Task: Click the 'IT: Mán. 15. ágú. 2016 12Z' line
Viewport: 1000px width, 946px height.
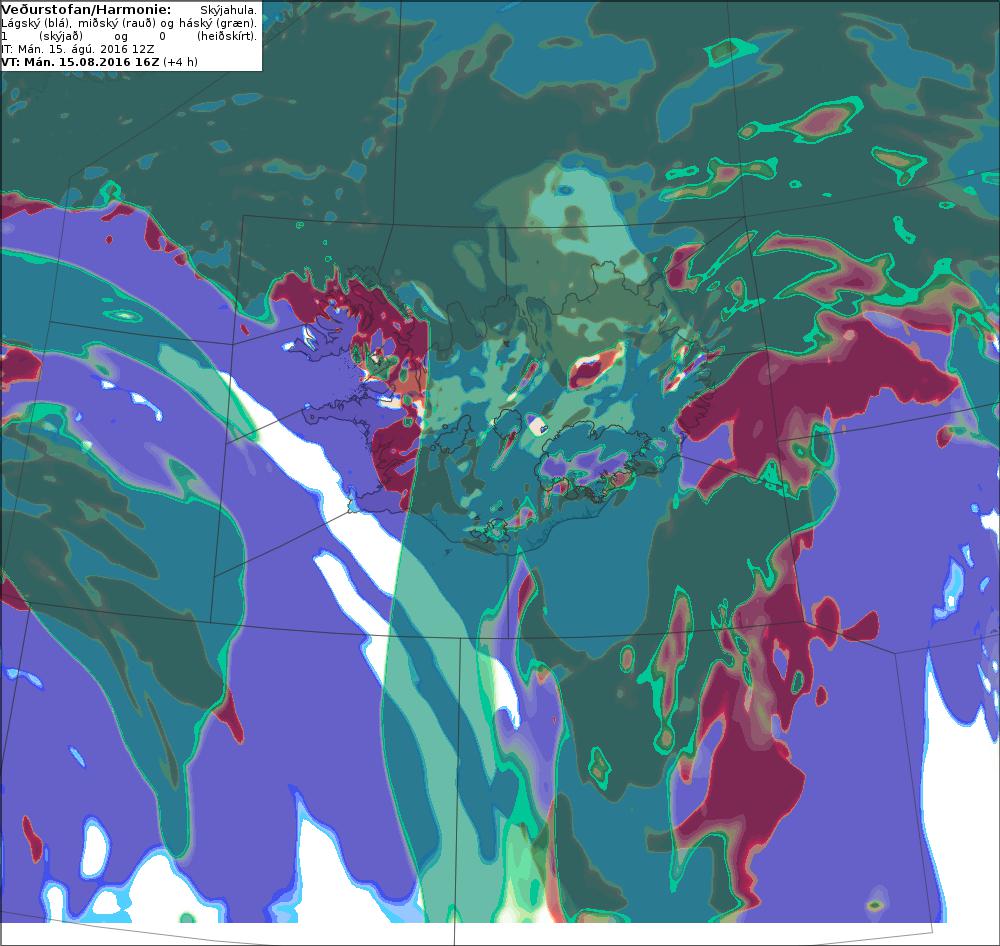Action: (x=78, y=49)
